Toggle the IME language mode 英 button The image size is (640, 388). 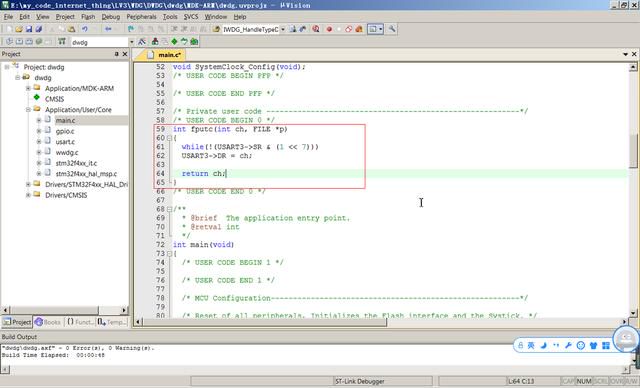click(531, 346)
